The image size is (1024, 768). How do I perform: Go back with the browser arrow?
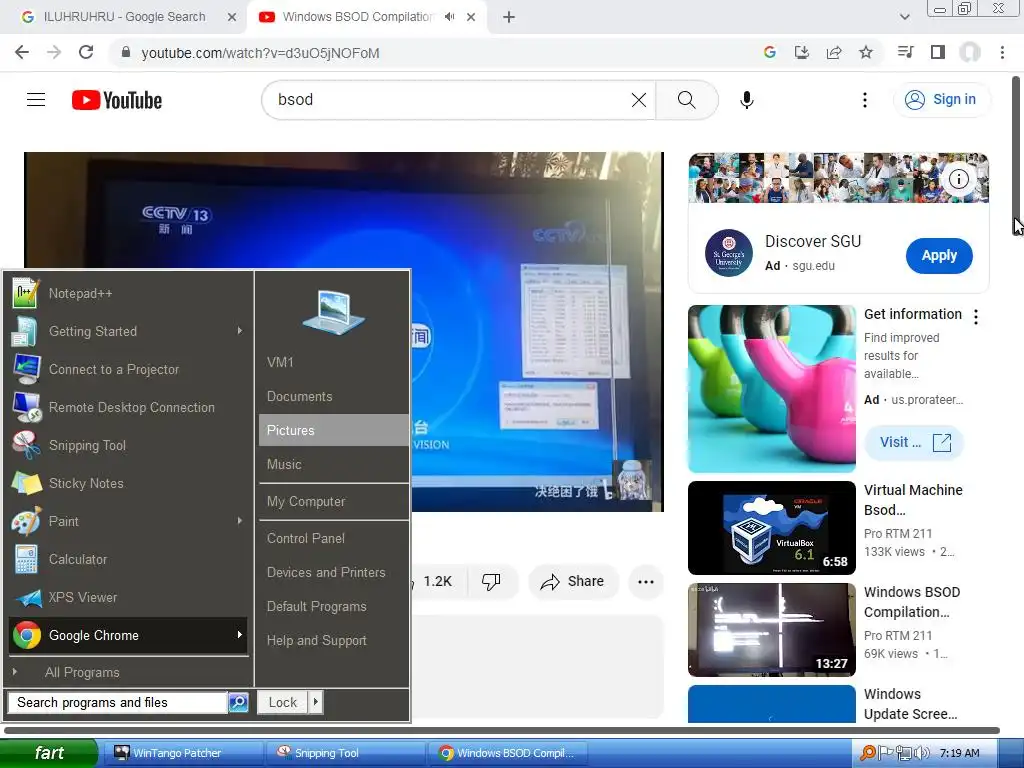22,52
